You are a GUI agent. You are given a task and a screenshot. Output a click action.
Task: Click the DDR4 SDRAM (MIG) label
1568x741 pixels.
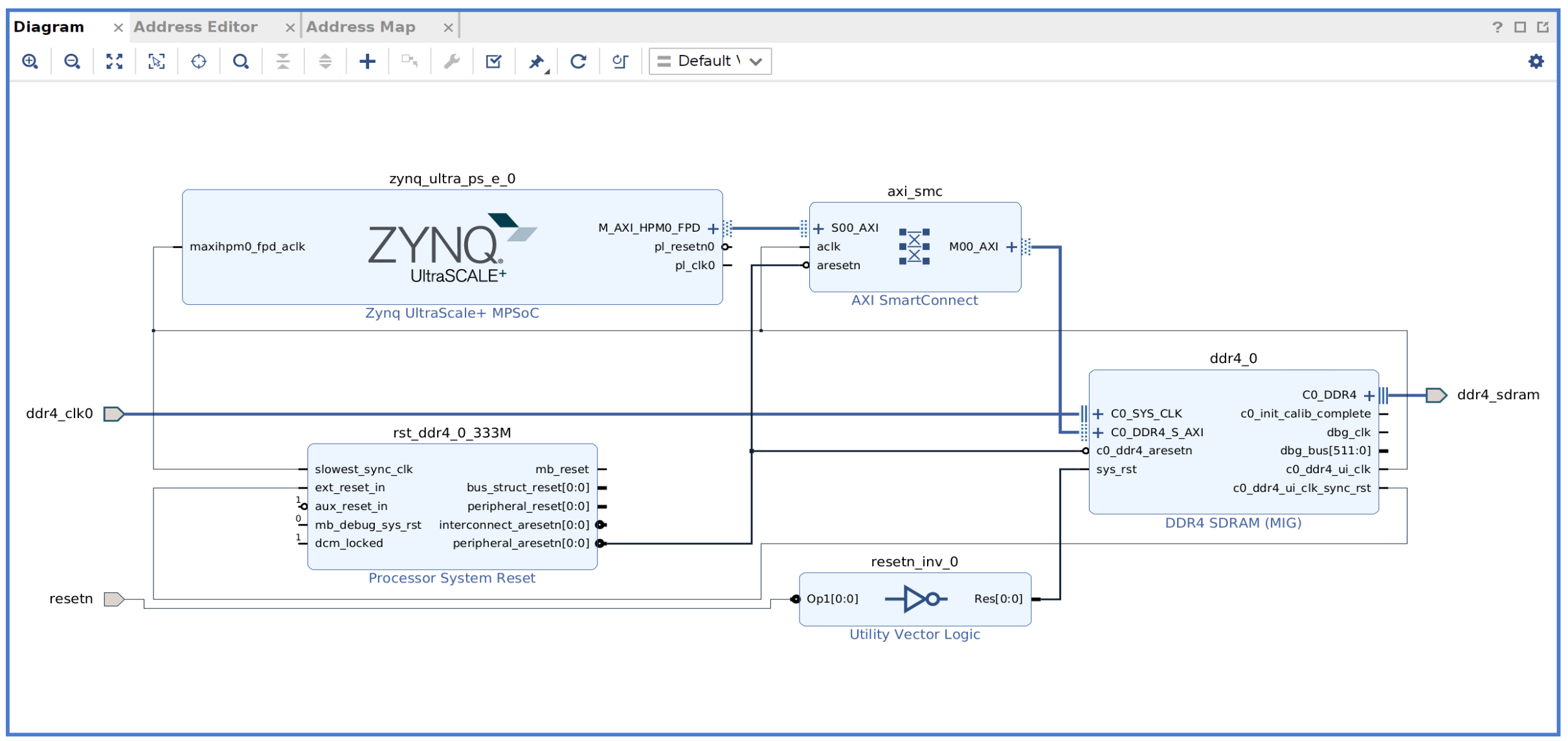coord(1233,523)
